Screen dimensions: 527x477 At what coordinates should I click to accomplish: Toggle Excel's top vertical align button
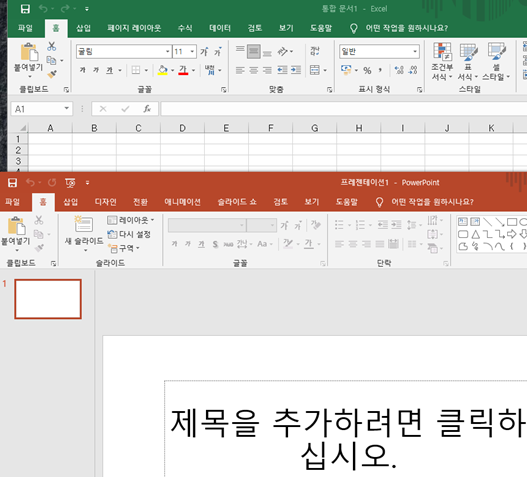pos(240,50)
